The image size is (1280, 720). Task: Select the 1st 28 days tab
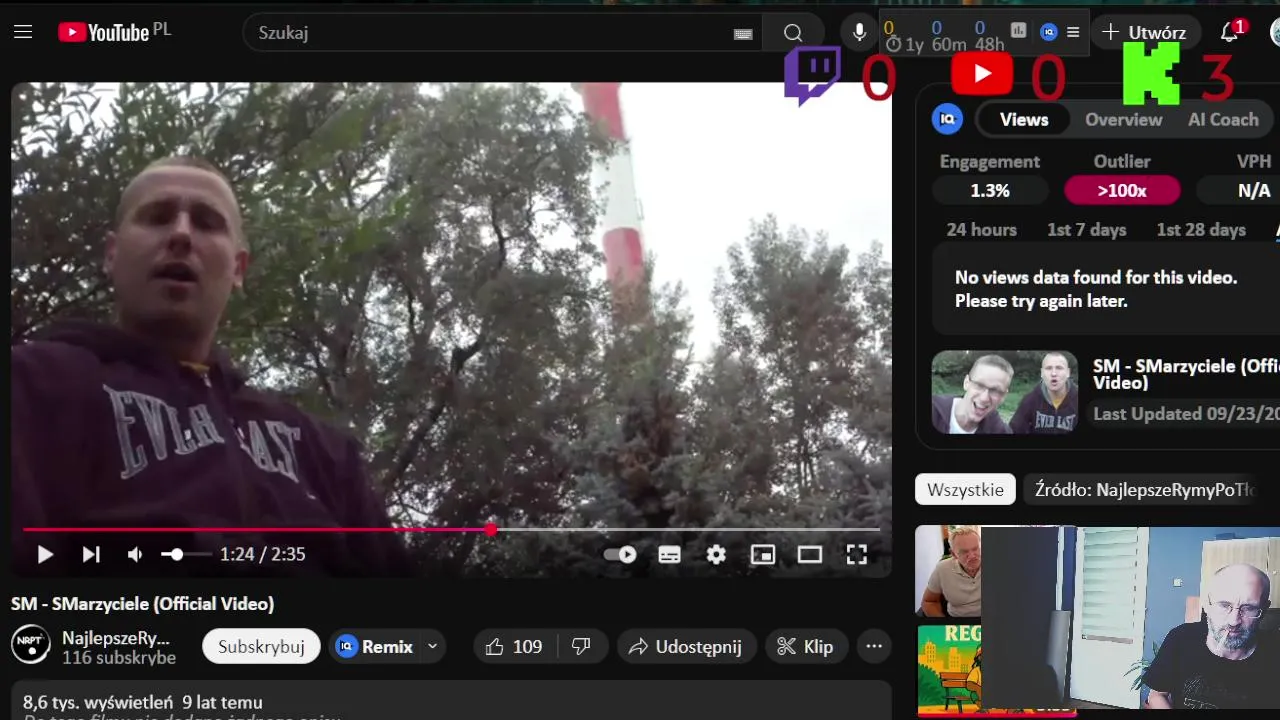pyautogui.click(x=1201, y=229)
